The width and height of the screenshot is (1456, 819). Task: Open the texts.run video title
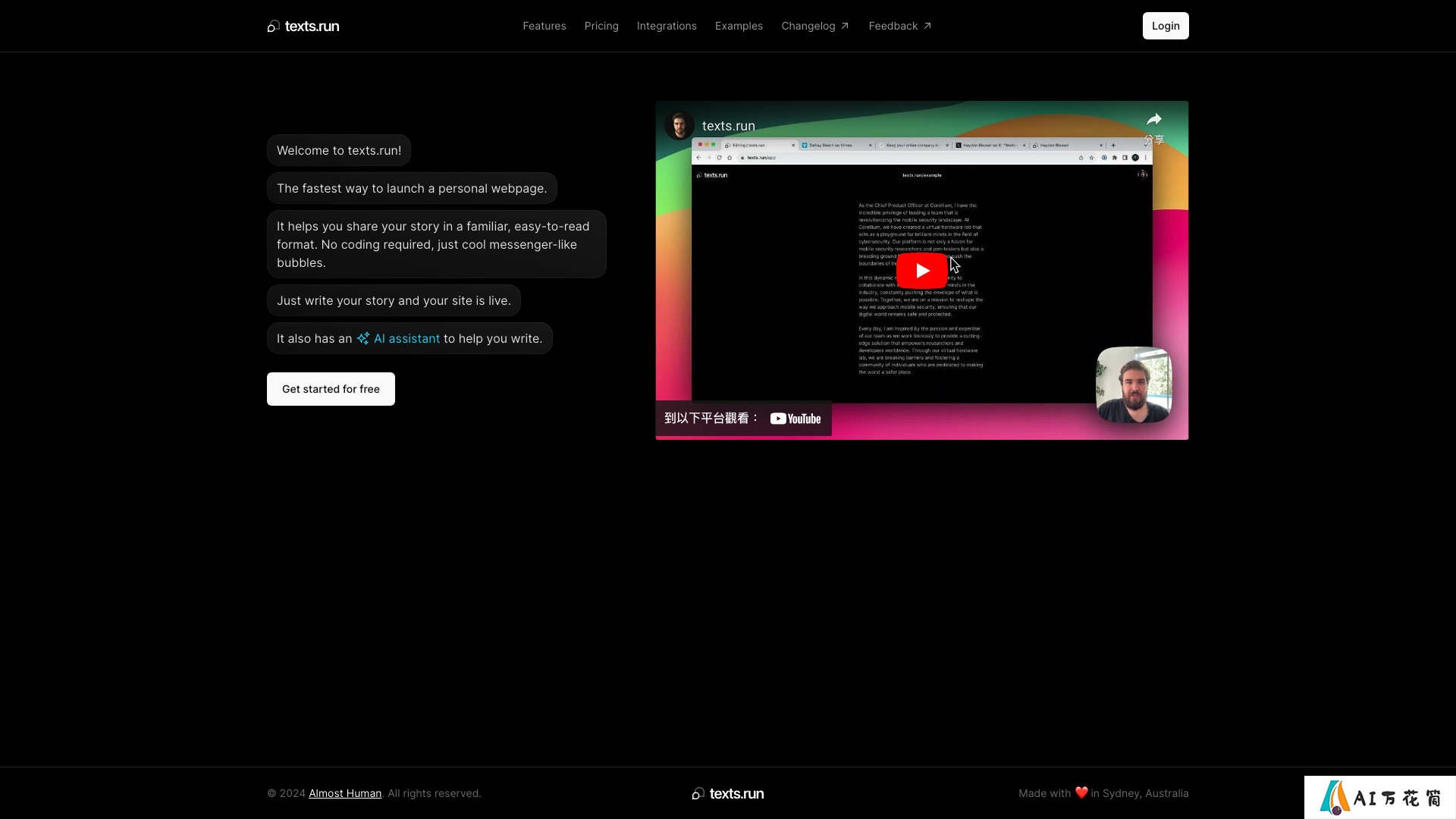(x=729, y=126)
